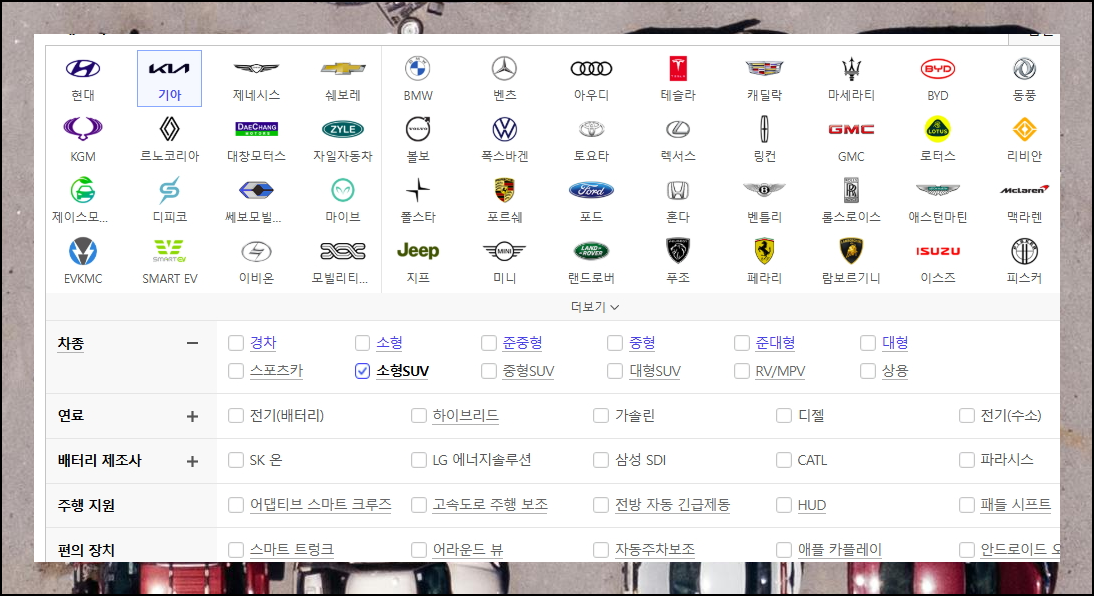Viewport: 1094px width, 596px height.
Task: Choose the Volvo (볼보) brand logo
Action: [x=418, y=129]
